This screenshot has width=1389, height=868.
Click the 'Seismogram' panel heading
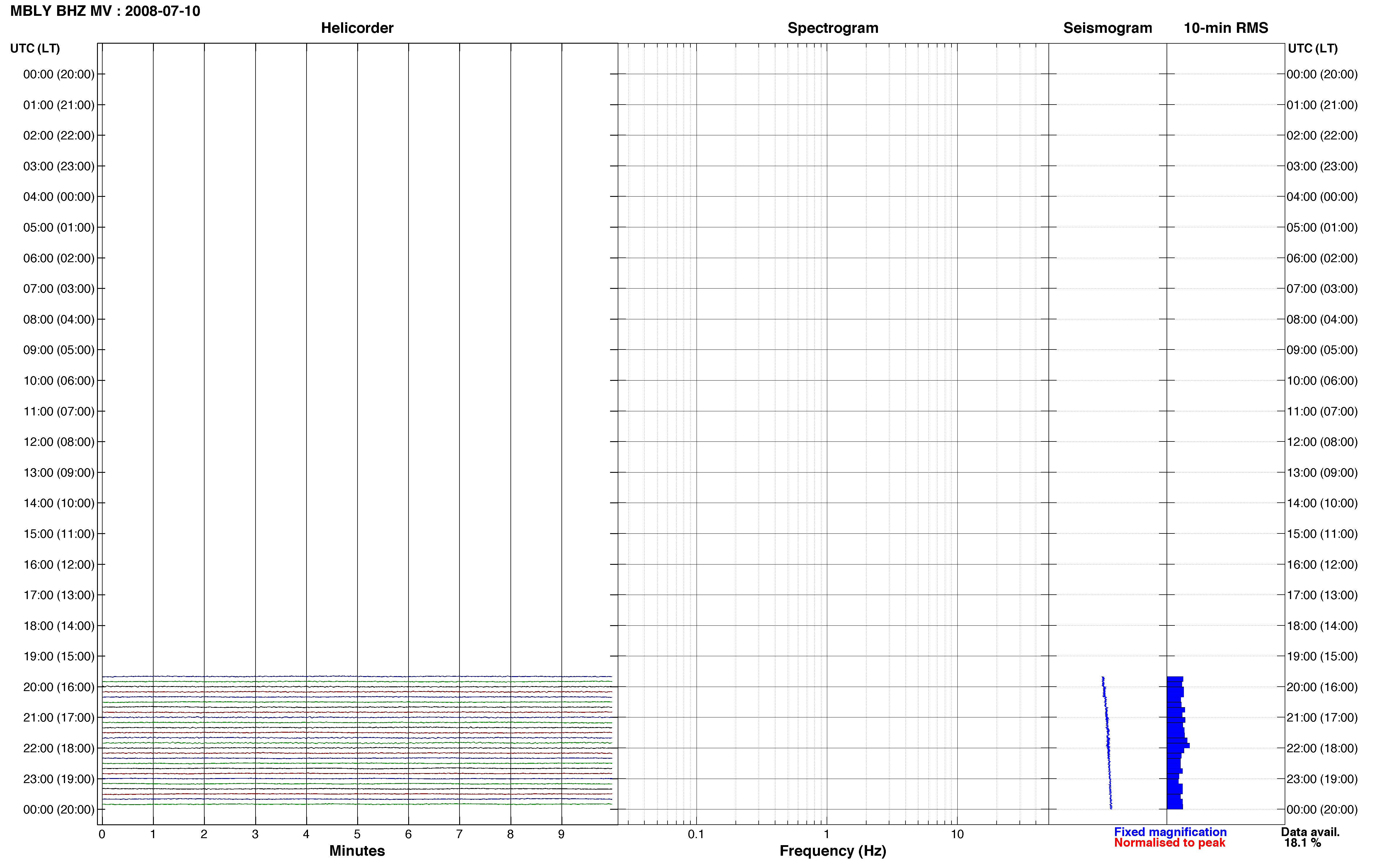[1108, 28]
